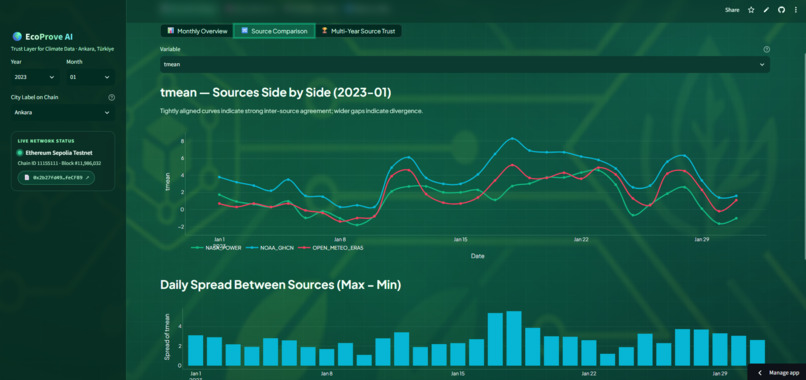Open help tooltip for Variable selector

[766, 49]
